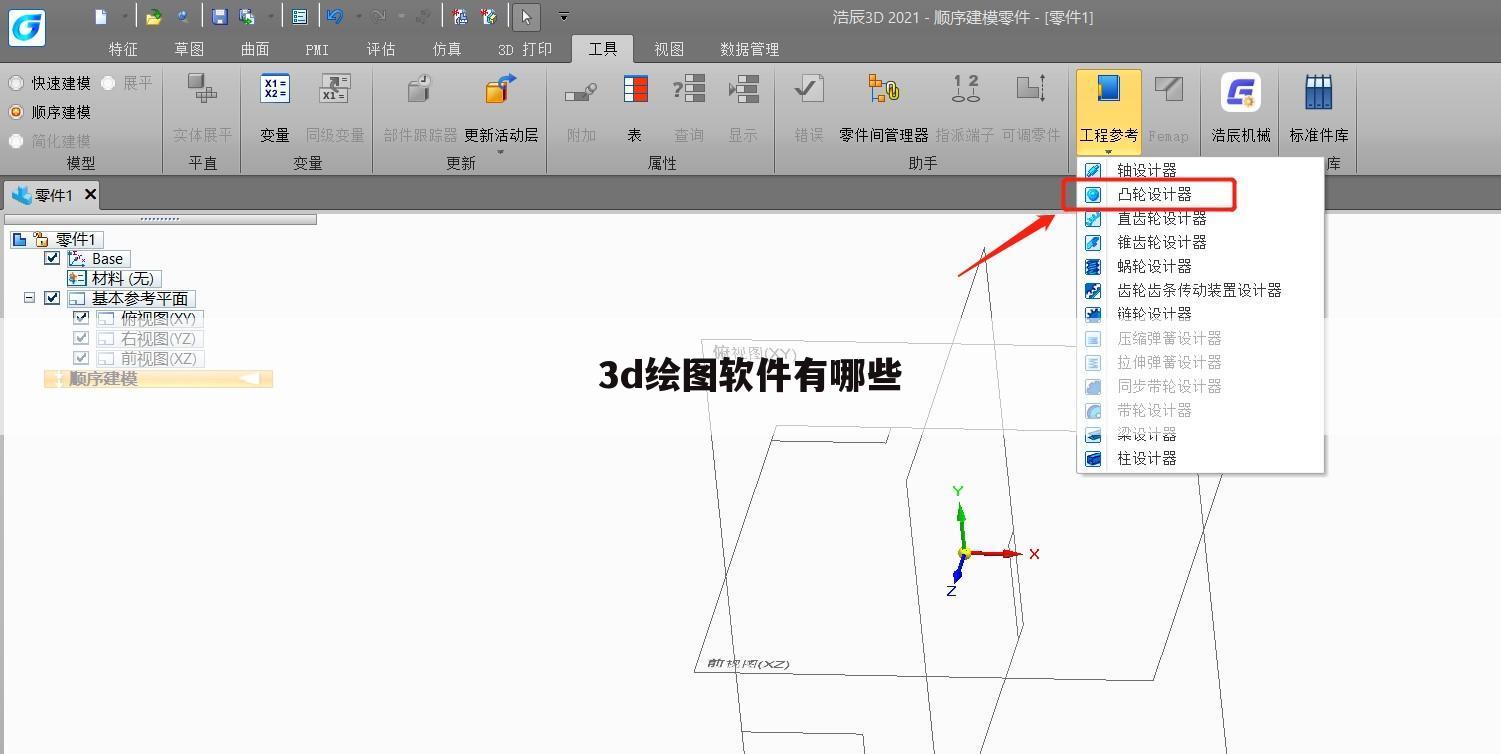Click the save-all icon beside save
The image size is (1501, 754).
(x=246, y=16)
